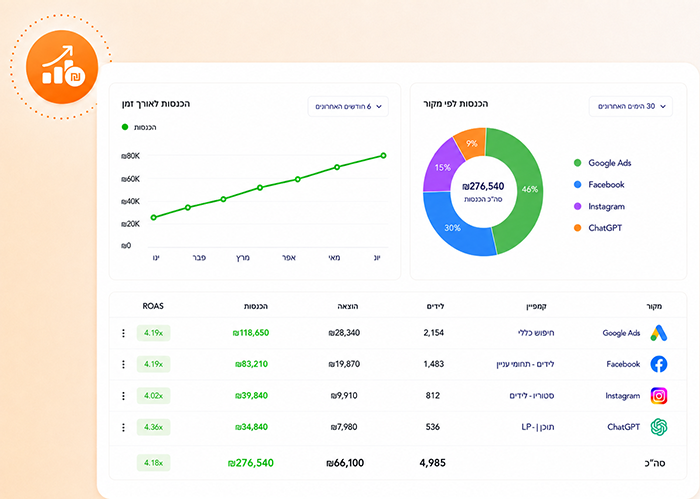This screenshot has width=700, height=499.
Task: Click the Google Ads logo icon in table
Action: click(x=658, y=333)
